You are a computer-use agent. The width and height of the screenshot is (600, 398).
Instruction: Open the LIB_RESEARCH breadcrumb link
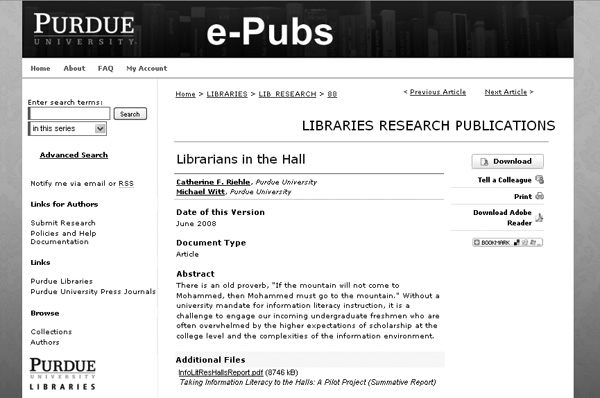pos(287,94)
